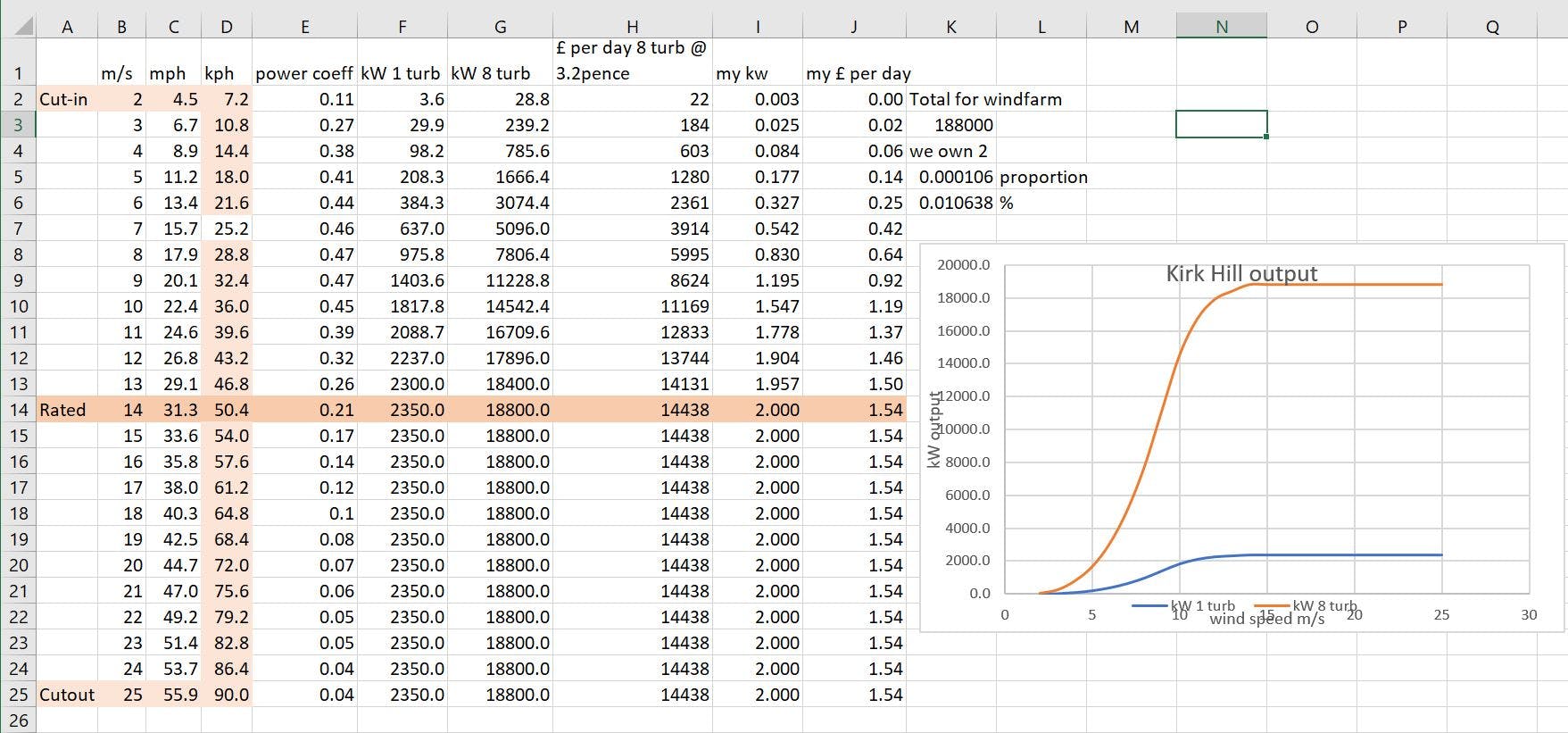Click the cell containing 188000
This screenshot has height=733, width=1568.
click(951, 125)
